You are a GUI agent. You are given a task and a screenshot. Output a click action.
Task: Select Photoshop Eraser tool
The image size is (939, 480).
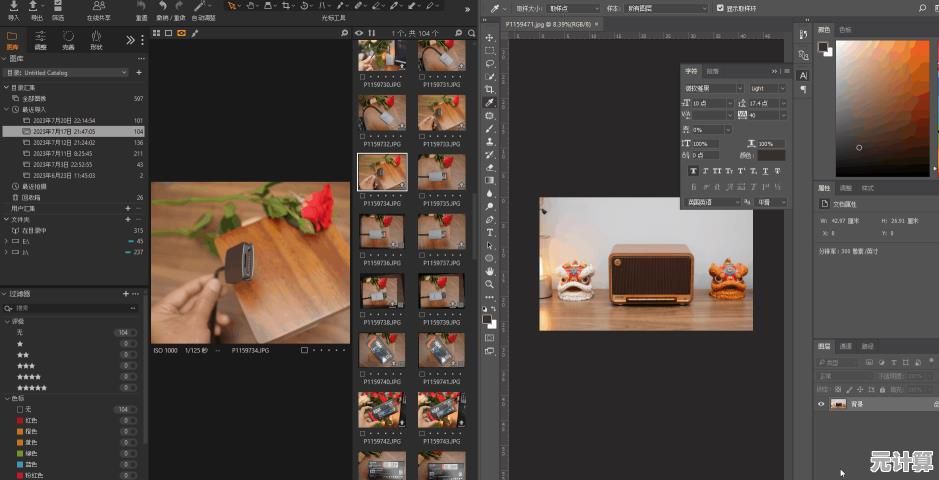coord(490,168)
